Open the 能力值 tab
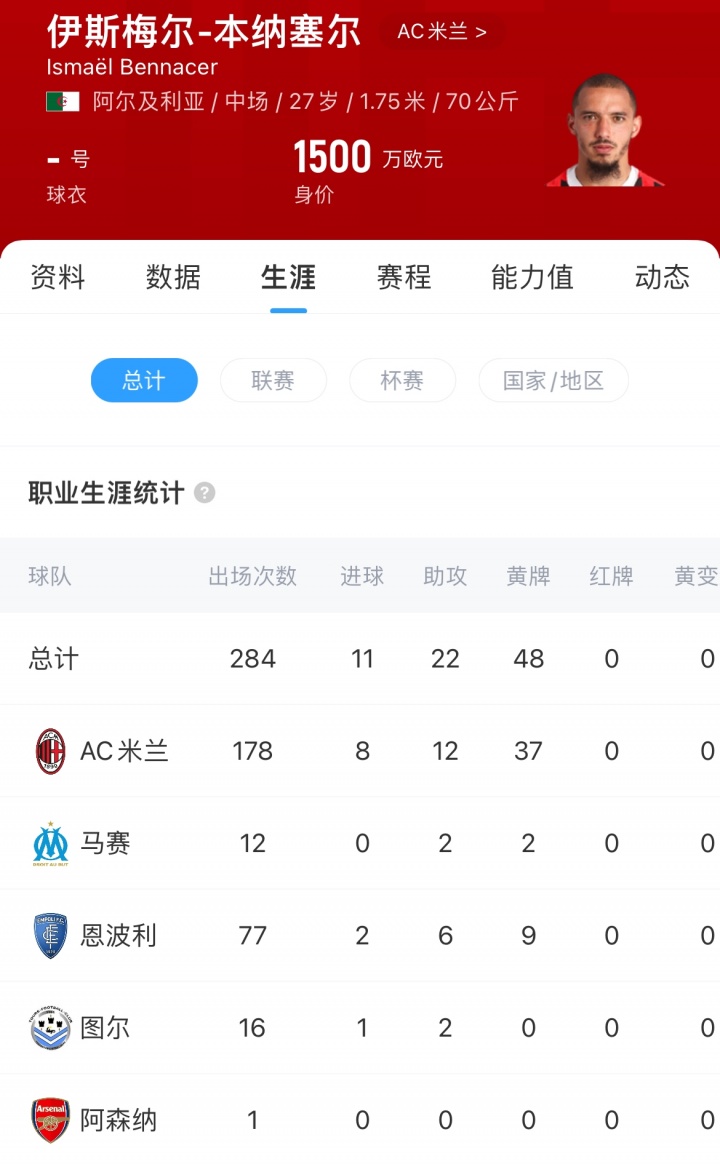 click(532, 277)
